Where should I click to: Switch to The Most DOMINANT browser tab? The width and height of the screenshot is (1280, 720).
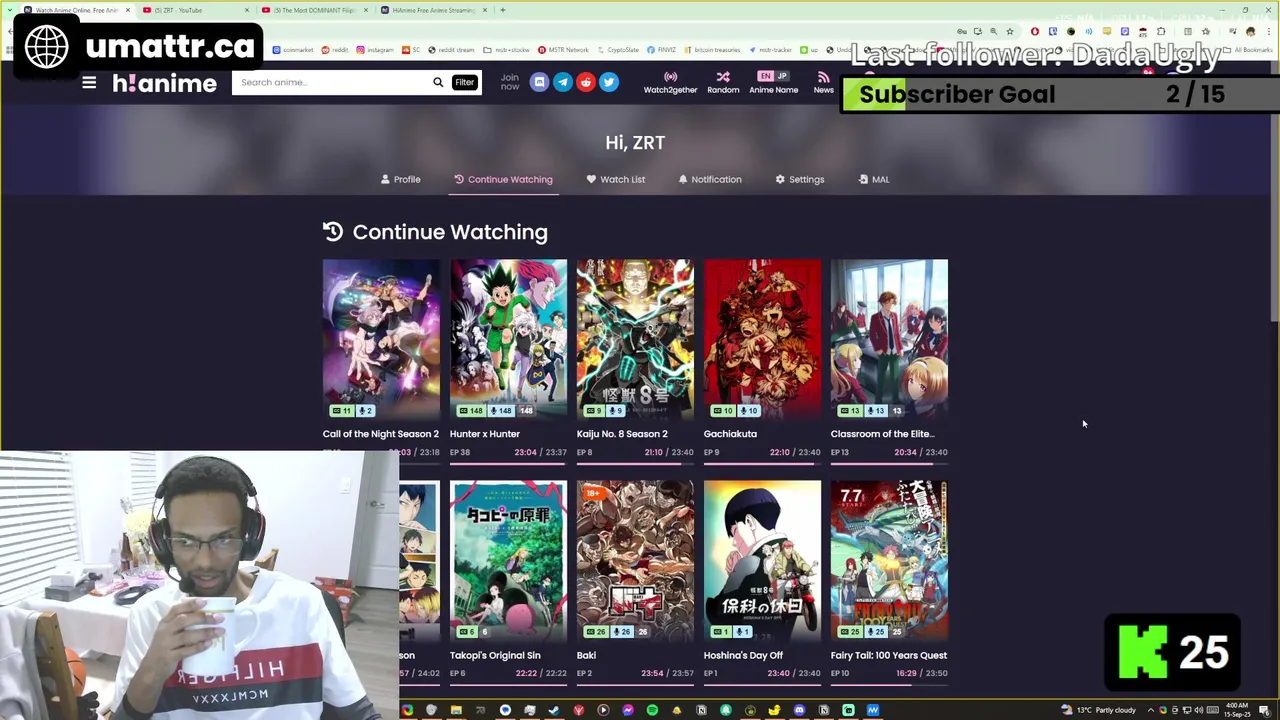pyautogui.click(x=313, y=10)
